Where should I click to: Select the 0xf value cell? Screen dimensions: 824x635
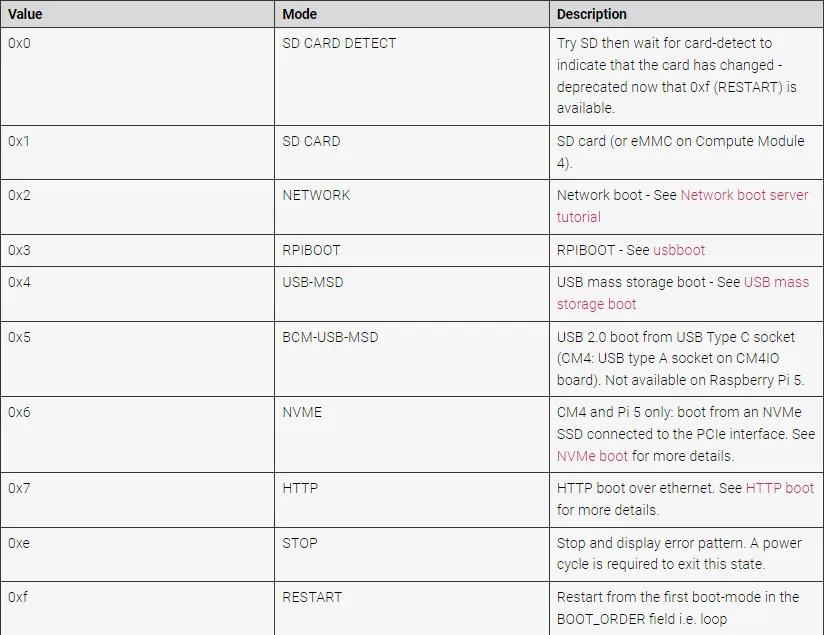[x=137, y=608]
